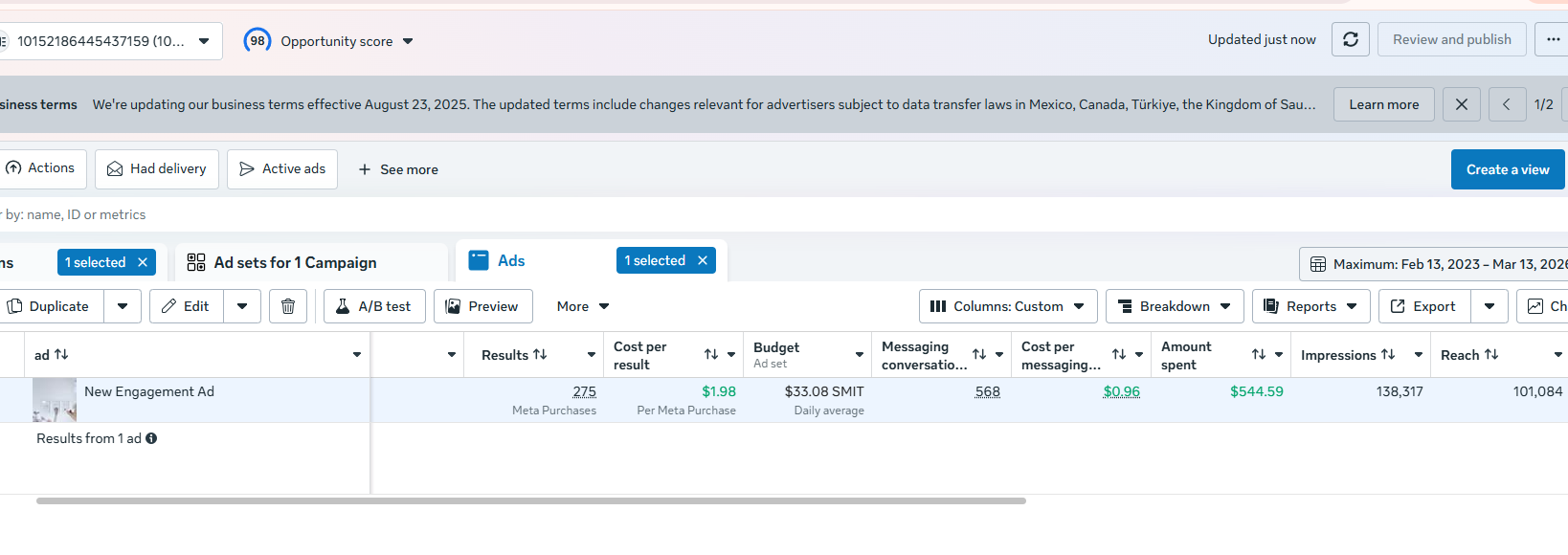Sort the Impressions column
Screen dimensions: 1568x555
pos(1388,355)
